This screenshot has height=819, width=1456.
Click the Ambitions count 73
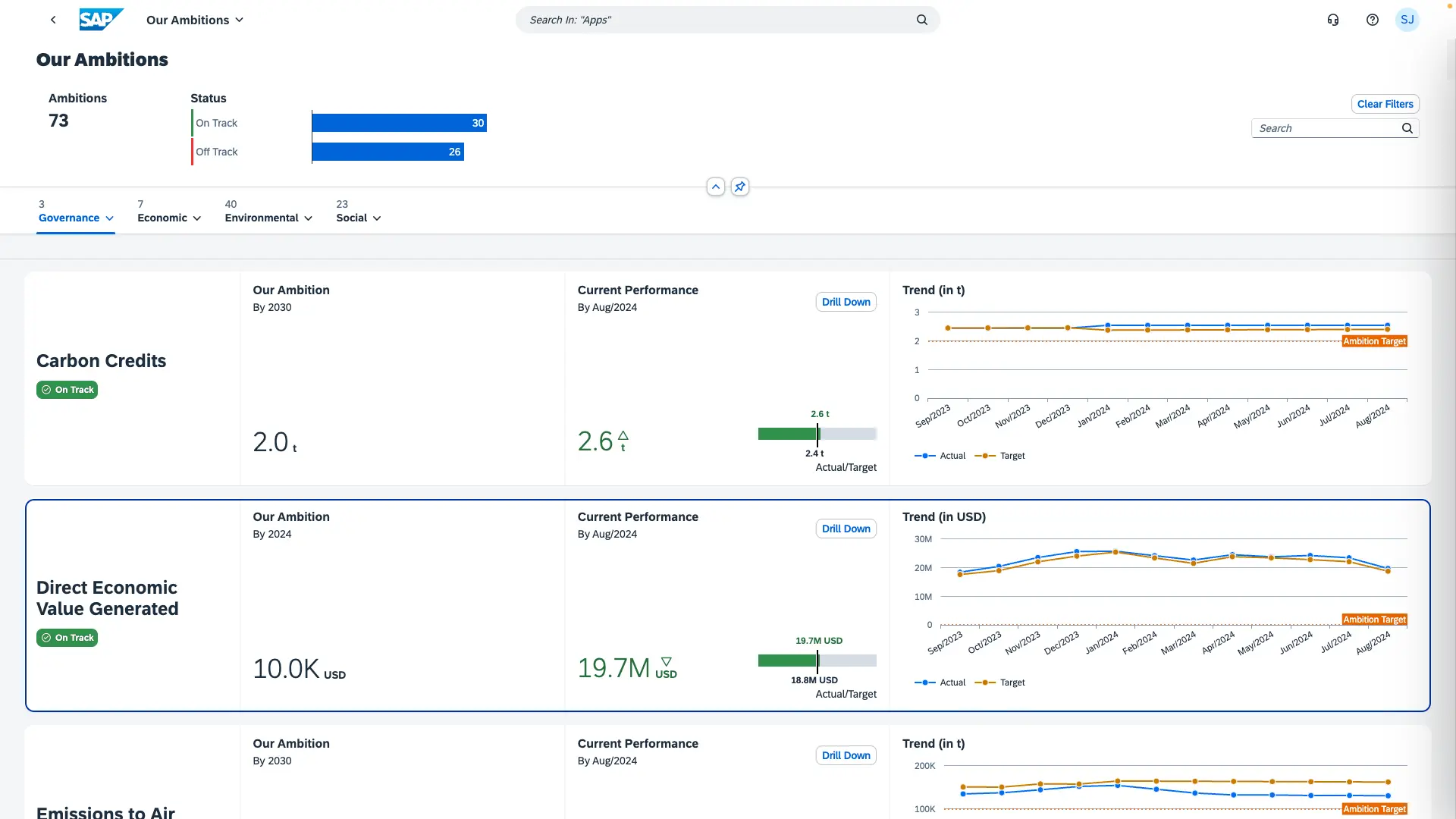click(x=58, y=121)
